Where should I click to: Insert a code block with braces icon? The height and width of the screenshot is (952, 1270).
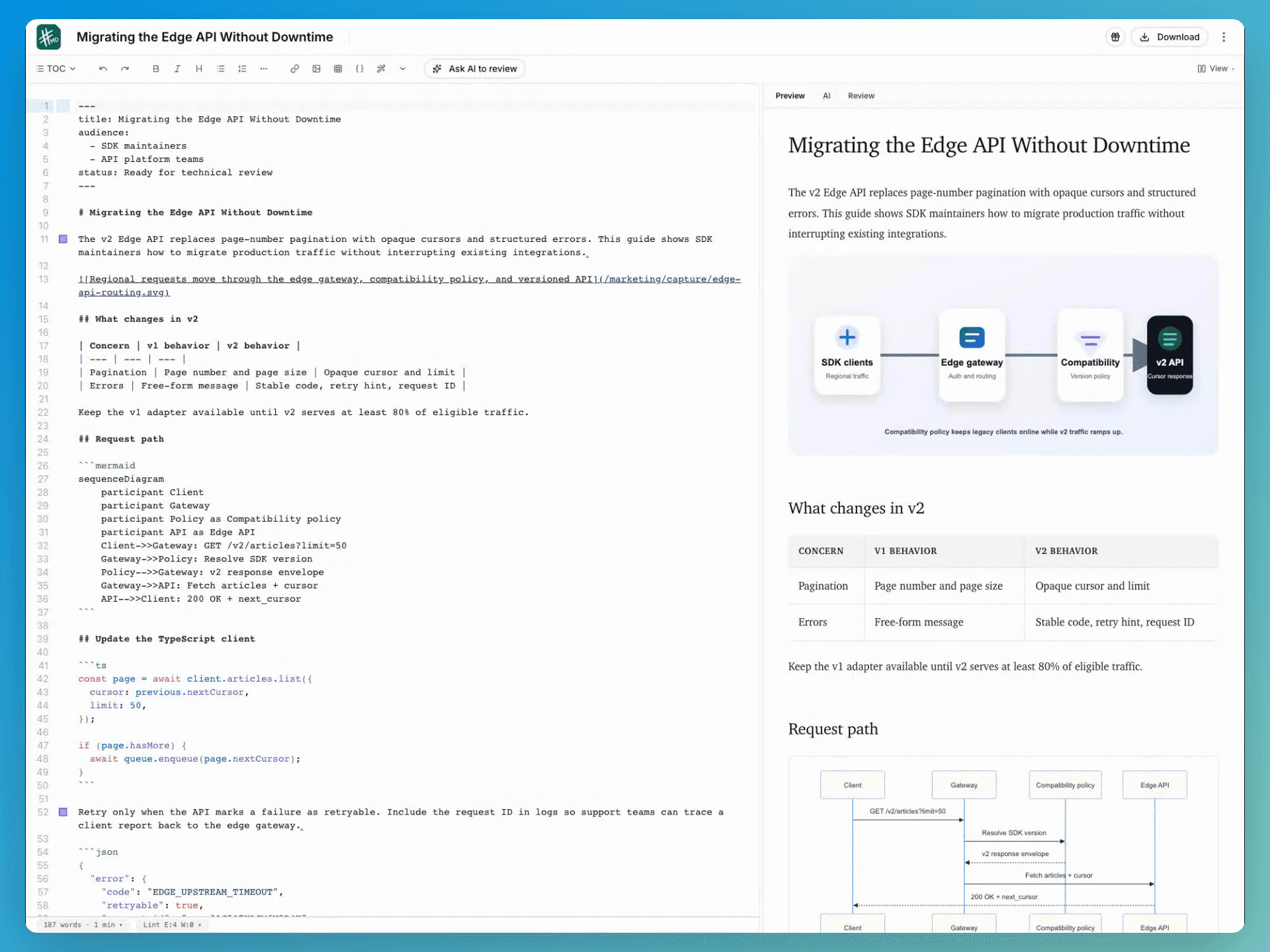(359, 69)
